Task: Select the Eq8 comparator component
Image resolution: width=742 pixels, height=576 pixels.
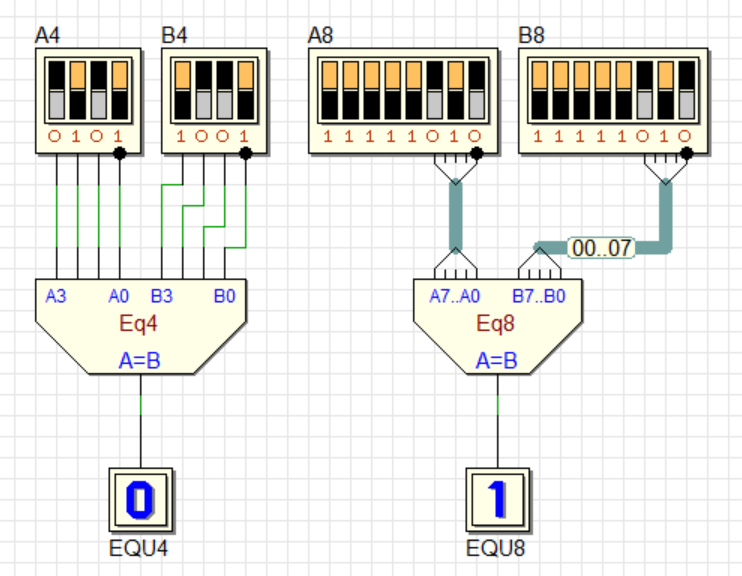Action: (497, 326)
